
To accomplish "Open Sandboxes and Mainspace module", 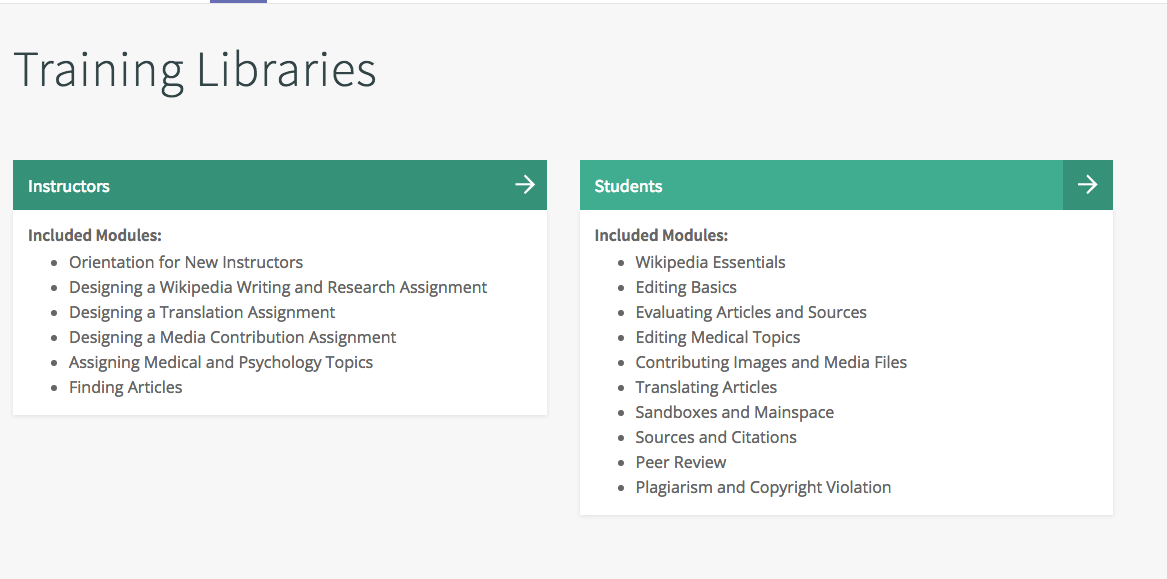I will tap(734, 412).
